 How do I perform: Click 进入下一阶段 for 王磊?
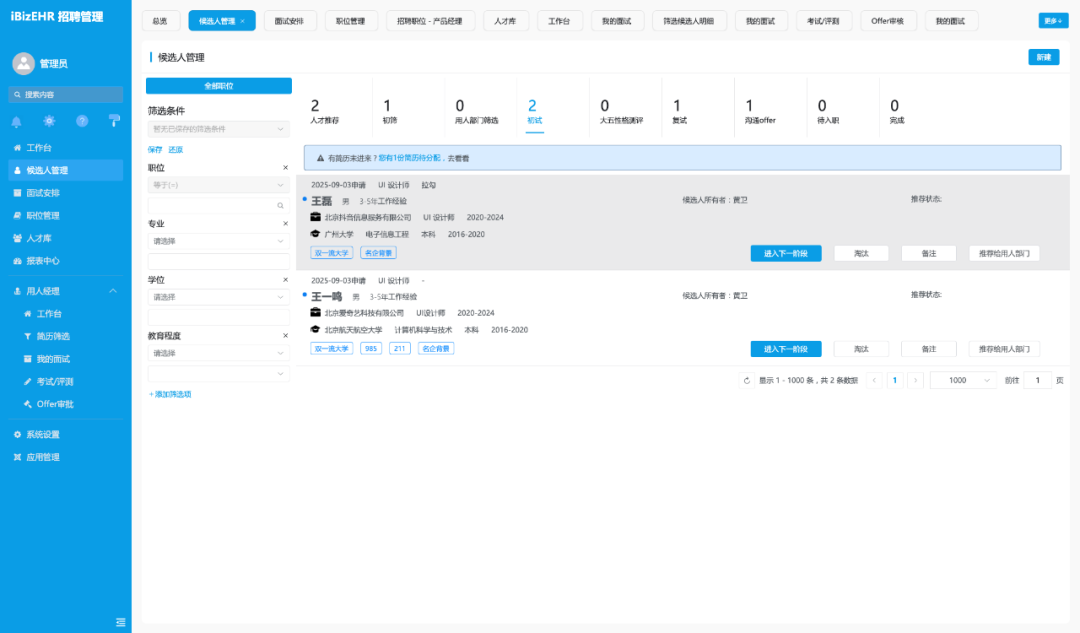pyautogui.click(x=785, y=253)
